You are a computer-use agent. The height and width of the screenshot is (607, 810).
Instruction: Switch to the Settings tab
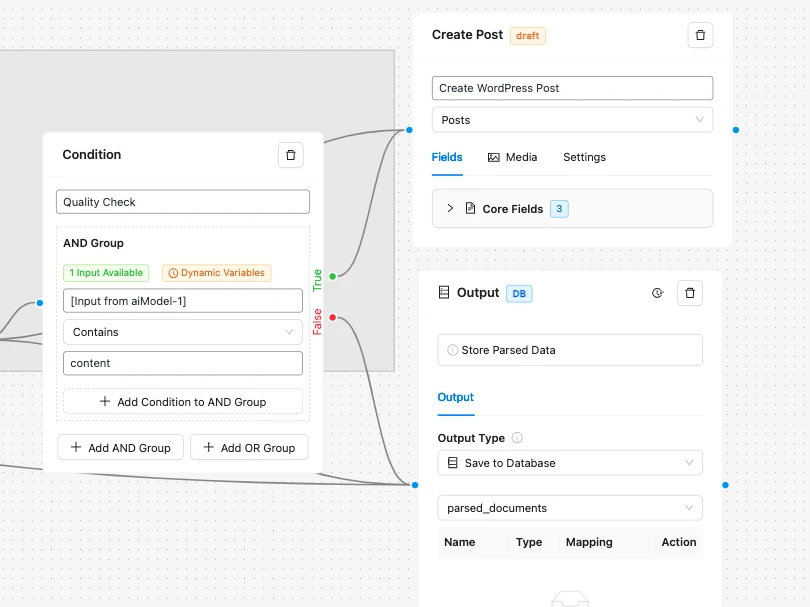pyautogui.click(x=584, y=157)
